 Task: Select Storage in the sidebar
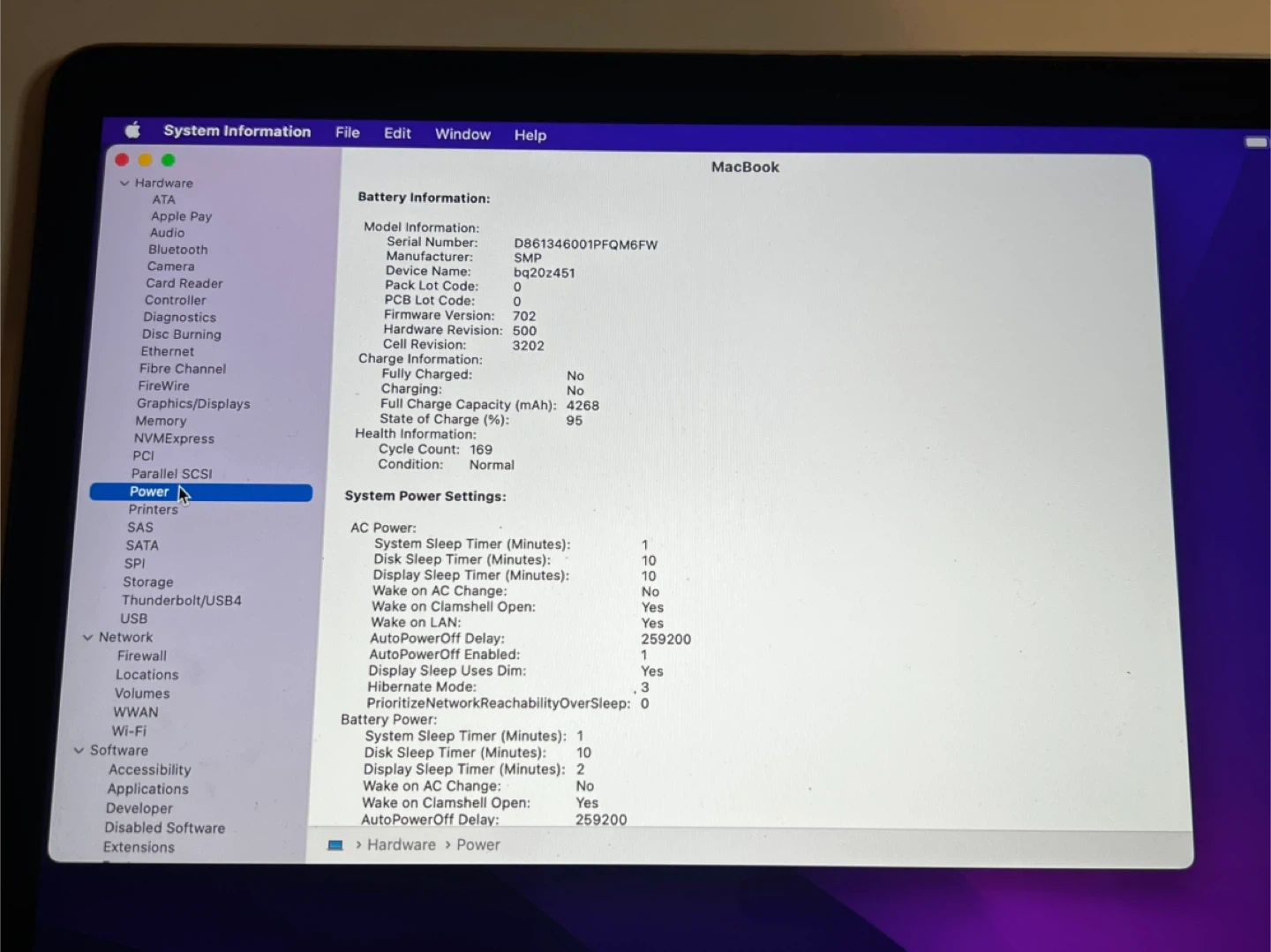click(147, 582)
